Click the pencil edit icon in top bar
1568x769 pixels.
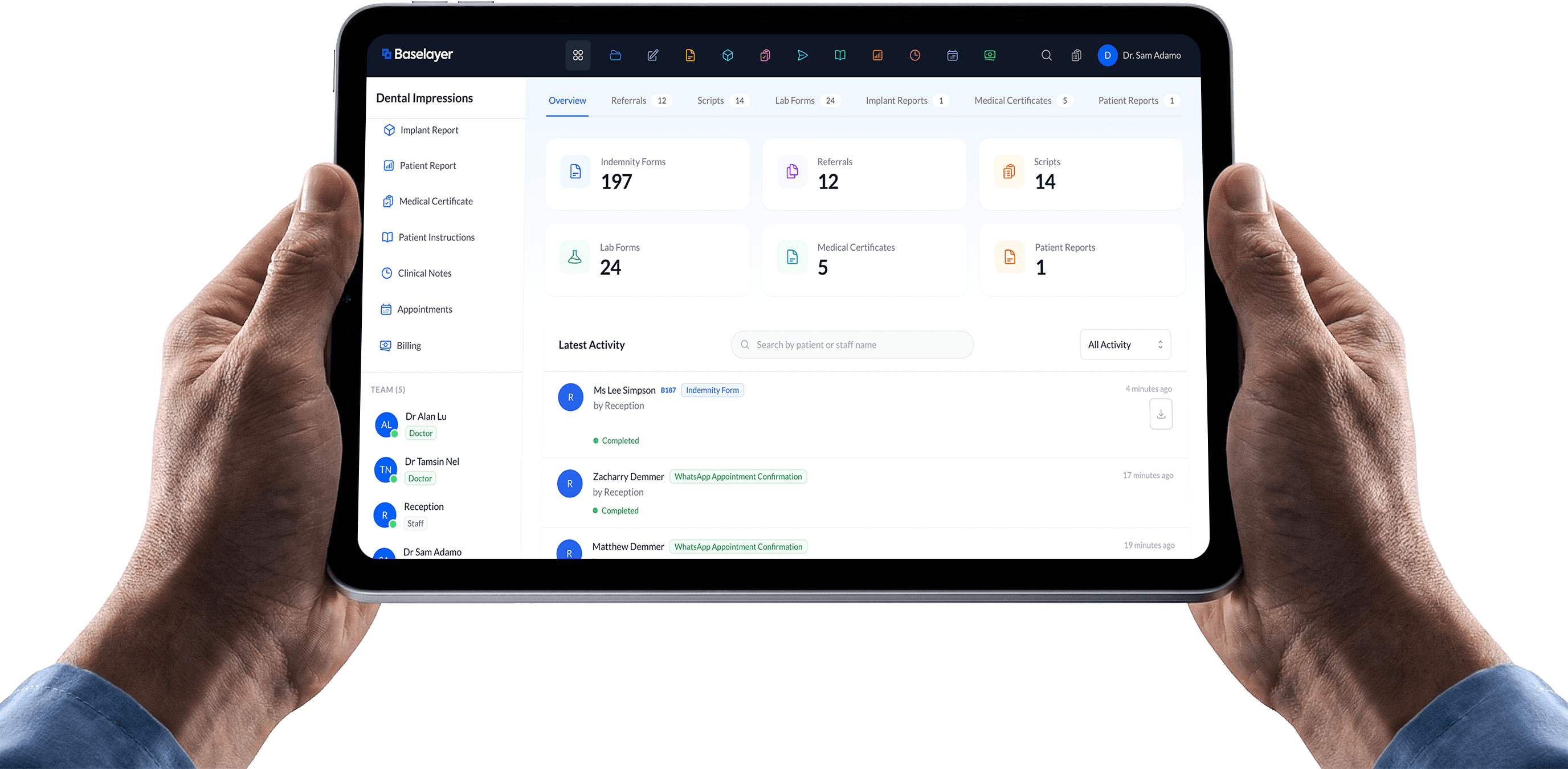pyautogui.click(x=652, y=55)
